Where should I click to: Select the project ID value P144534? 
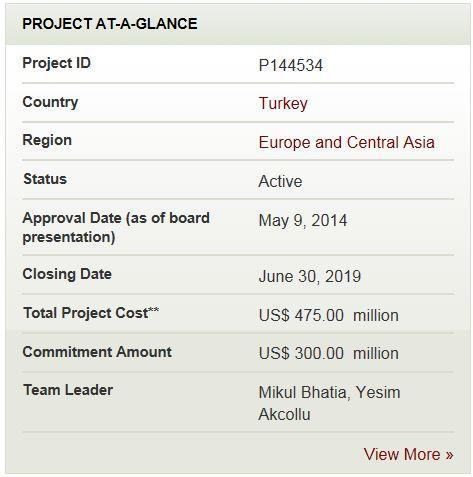pyautogui.click(x=291, y=65)
